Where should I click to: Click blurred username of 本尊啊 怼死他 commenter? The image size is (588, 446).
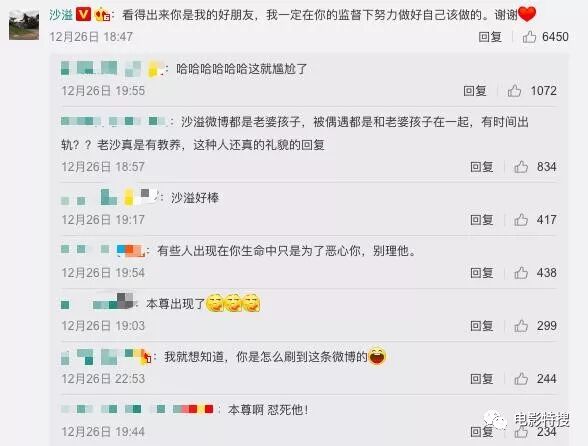137,409
